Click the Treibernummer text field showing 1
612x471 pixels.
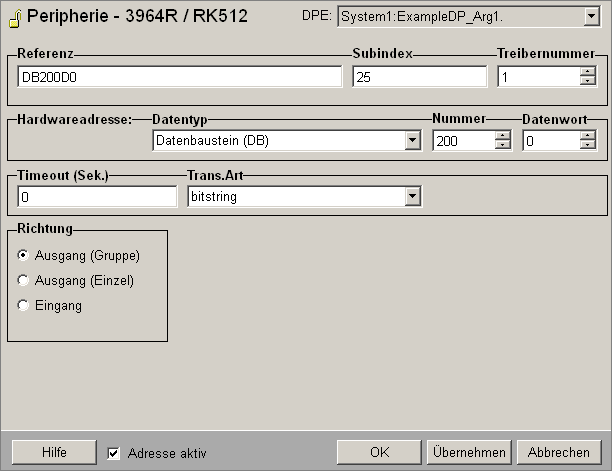[x=539, y=77]
